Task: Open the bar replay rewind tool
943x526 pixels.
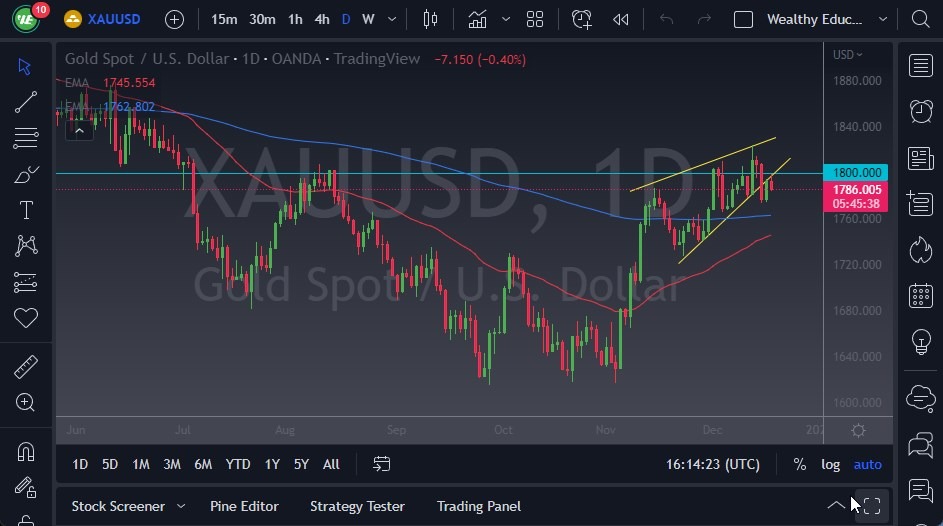Action: coord(621,19)
